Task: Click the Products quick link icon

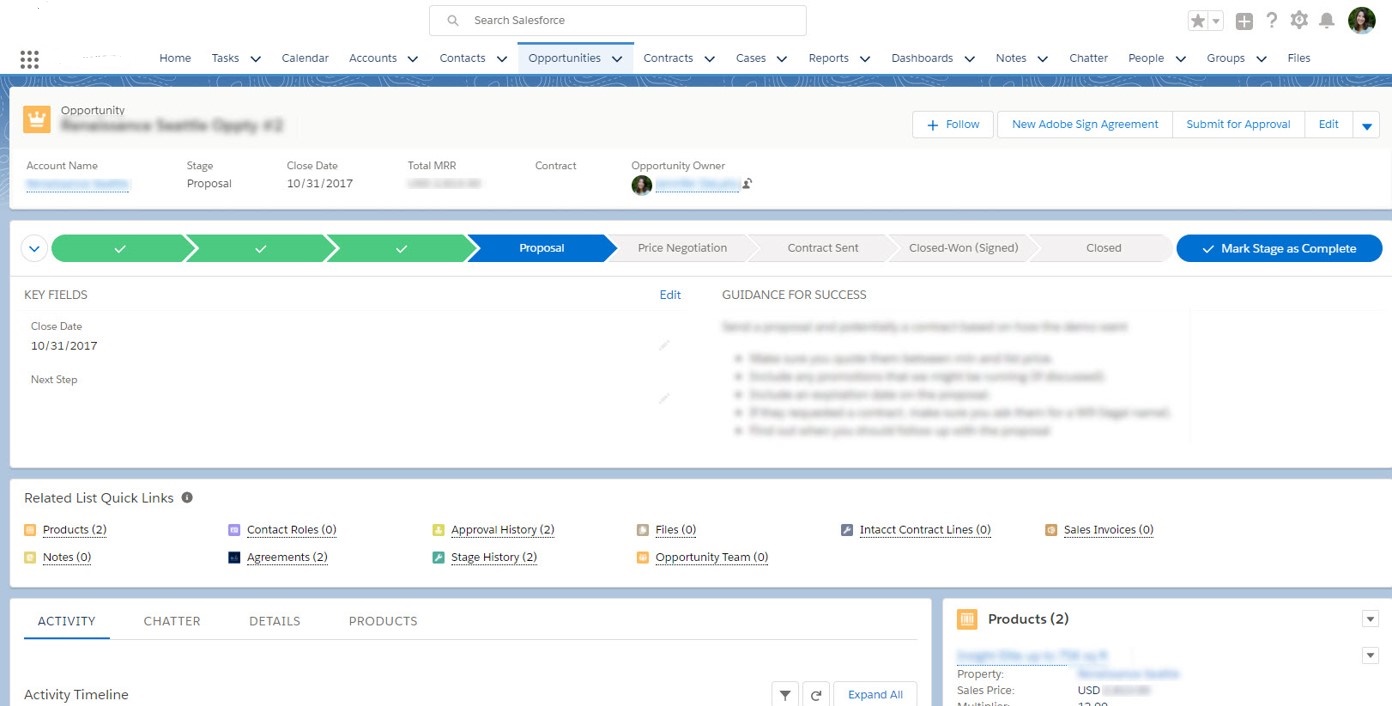Action: tap(30, 530)
